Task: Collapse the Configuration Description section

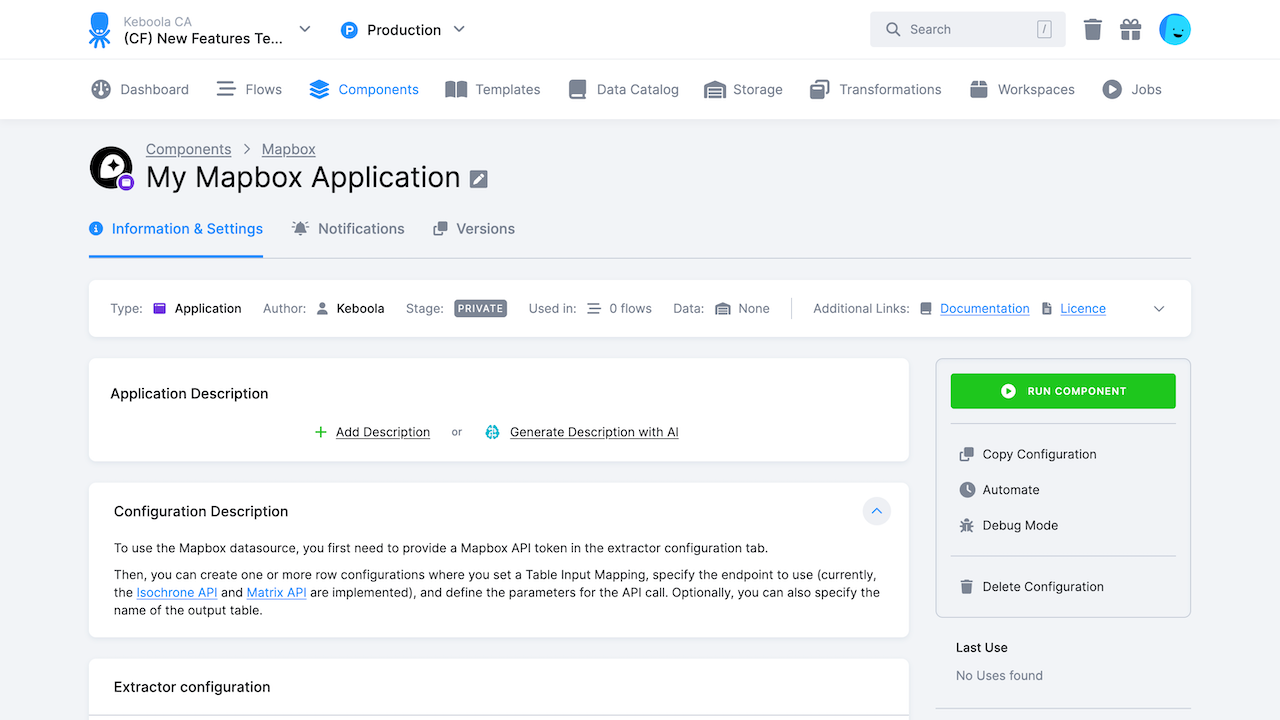Action: click(876, 511)
